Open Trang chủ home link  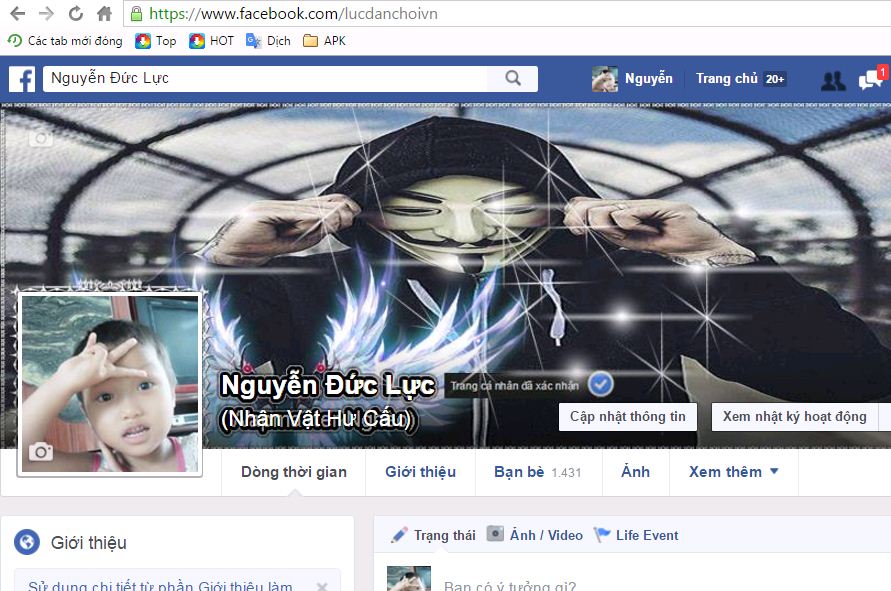coord(727,79)
